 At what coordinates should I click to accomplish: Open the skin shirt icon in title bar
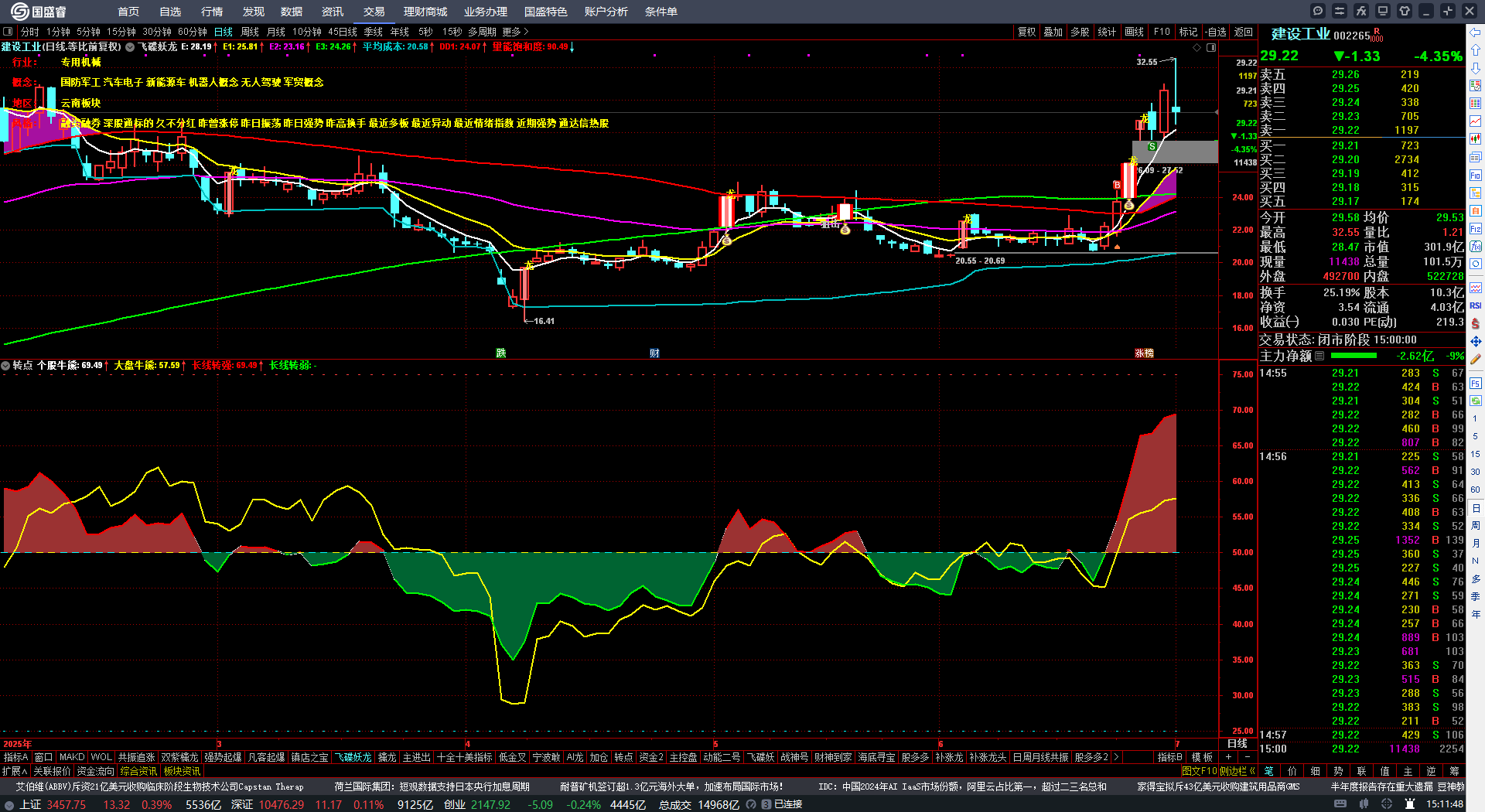tap(1405, 11)
